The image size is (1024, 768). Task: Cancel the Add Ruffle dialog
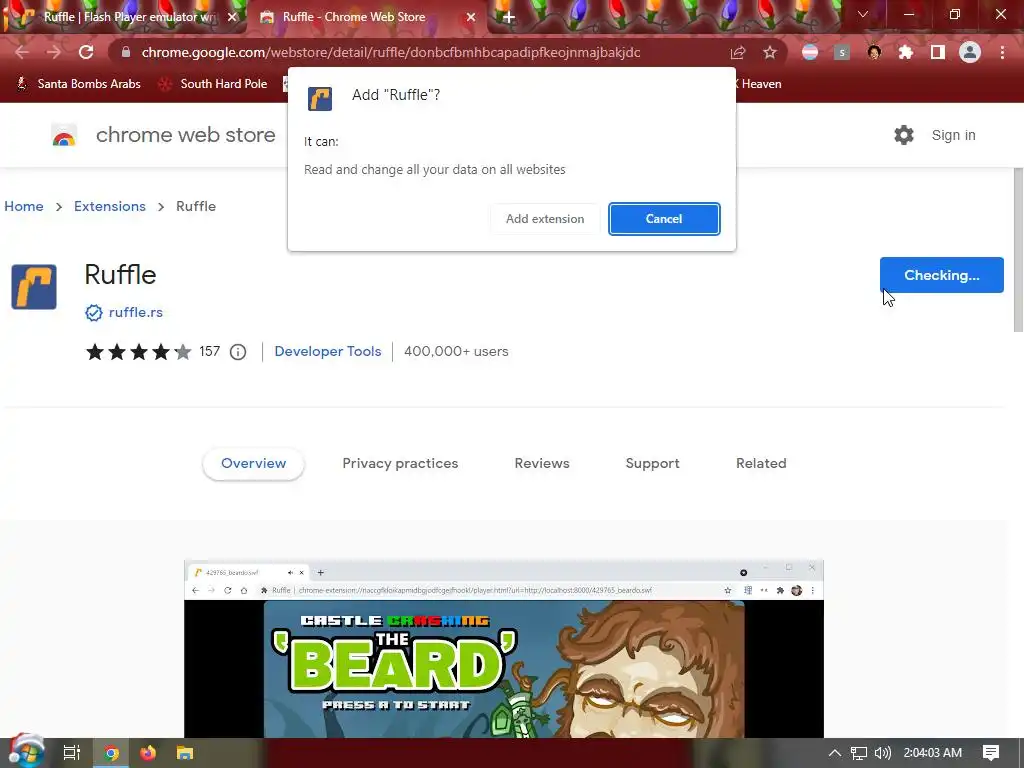tap(664, 219)
